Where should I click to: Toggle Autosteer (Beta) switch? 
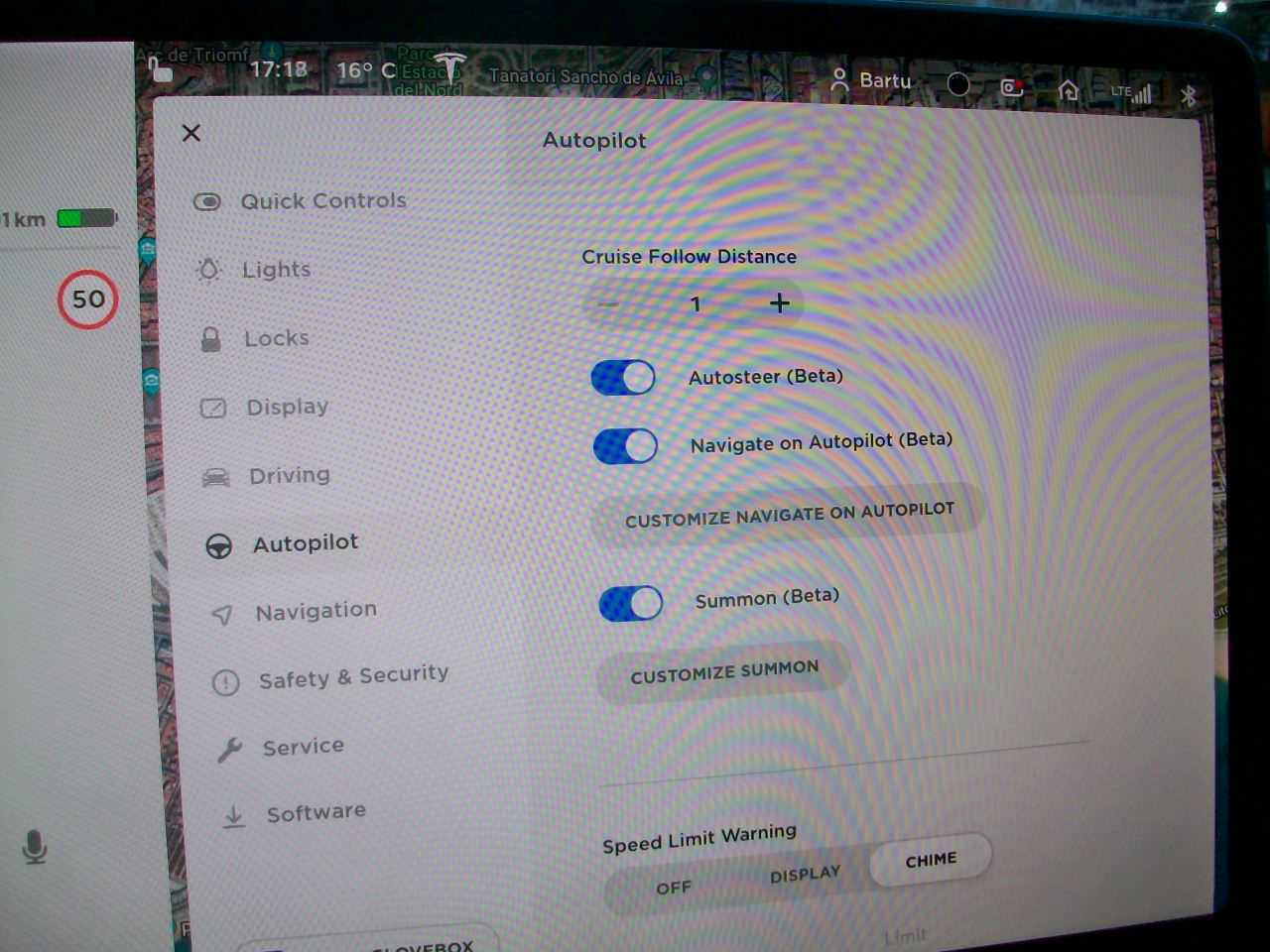tap(623, 378)
